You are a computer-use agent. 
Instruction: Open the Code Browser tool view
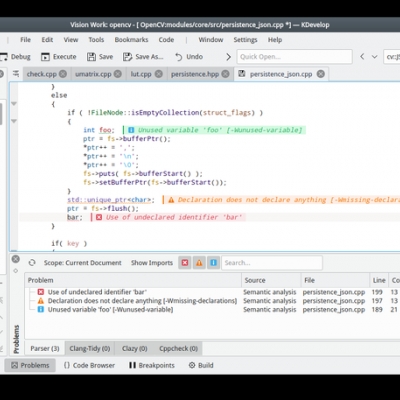(x=89, y=365)
